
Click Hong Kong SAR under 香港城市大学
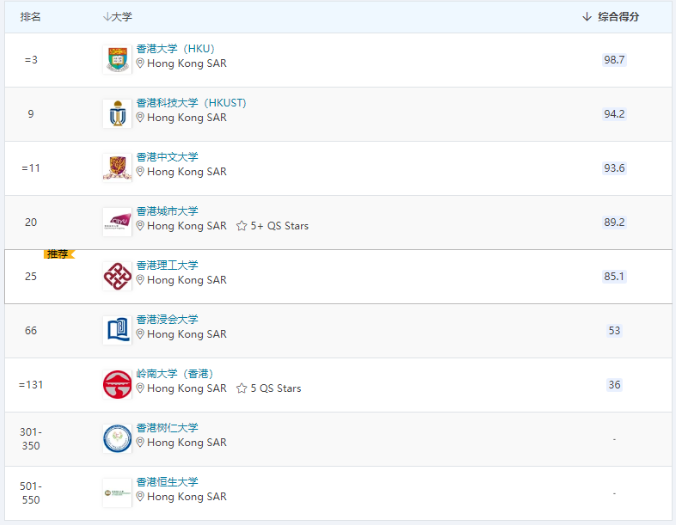[187, 226]
